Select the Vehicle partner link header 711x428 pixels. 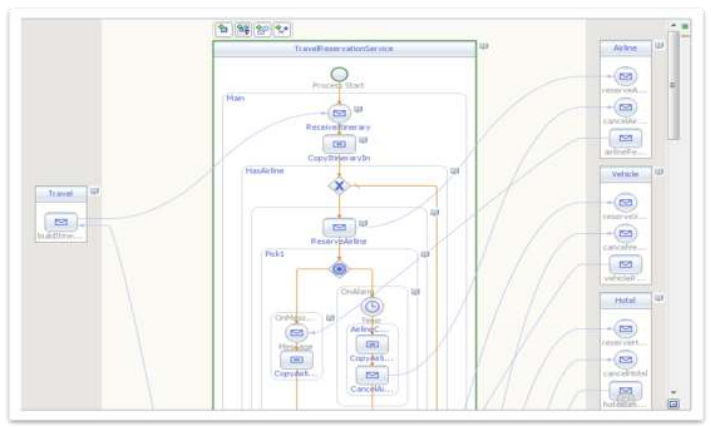(x=625, y=174)
